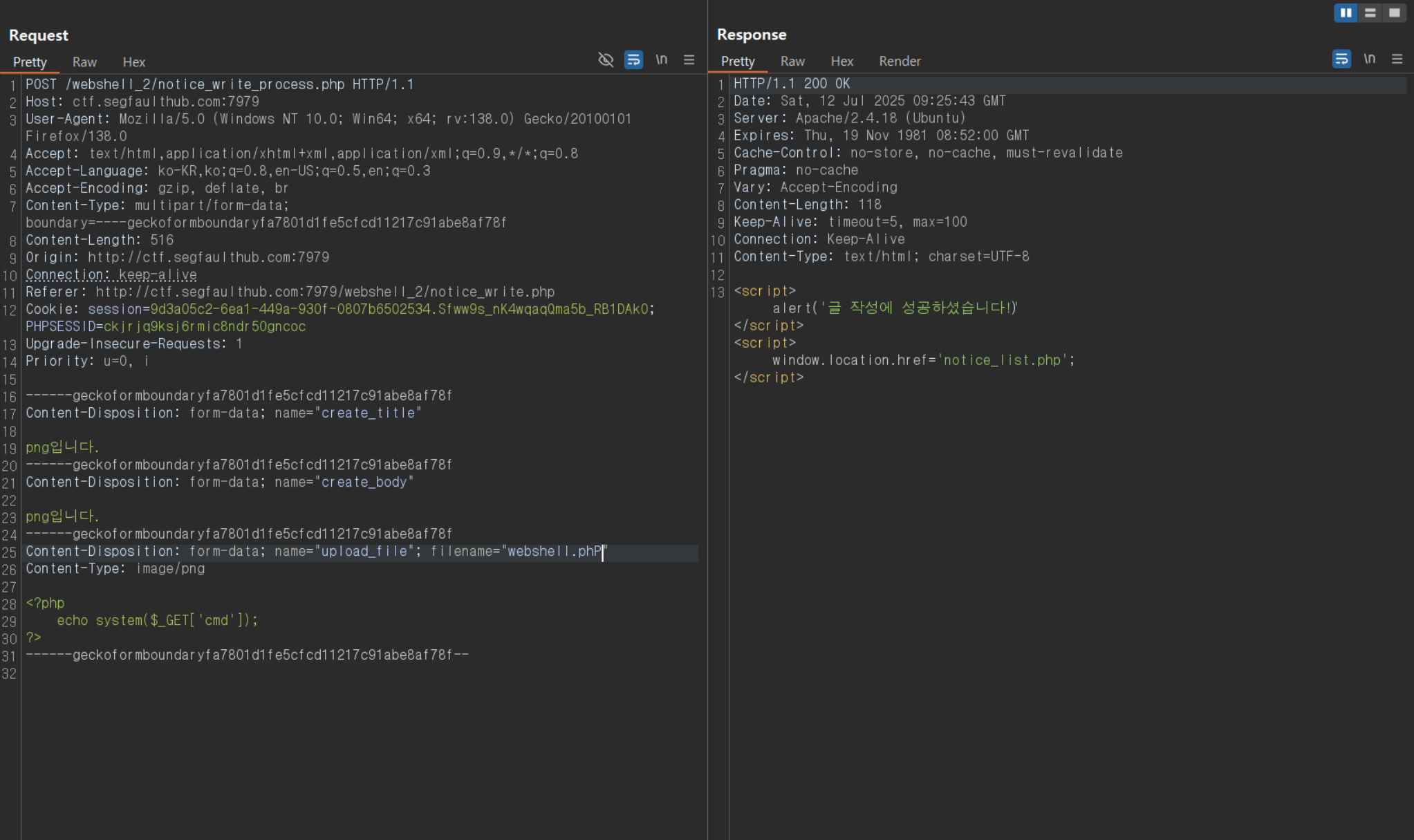
Task: Toggle \n newline display in Request panel
Action: (x=662, y=60)
